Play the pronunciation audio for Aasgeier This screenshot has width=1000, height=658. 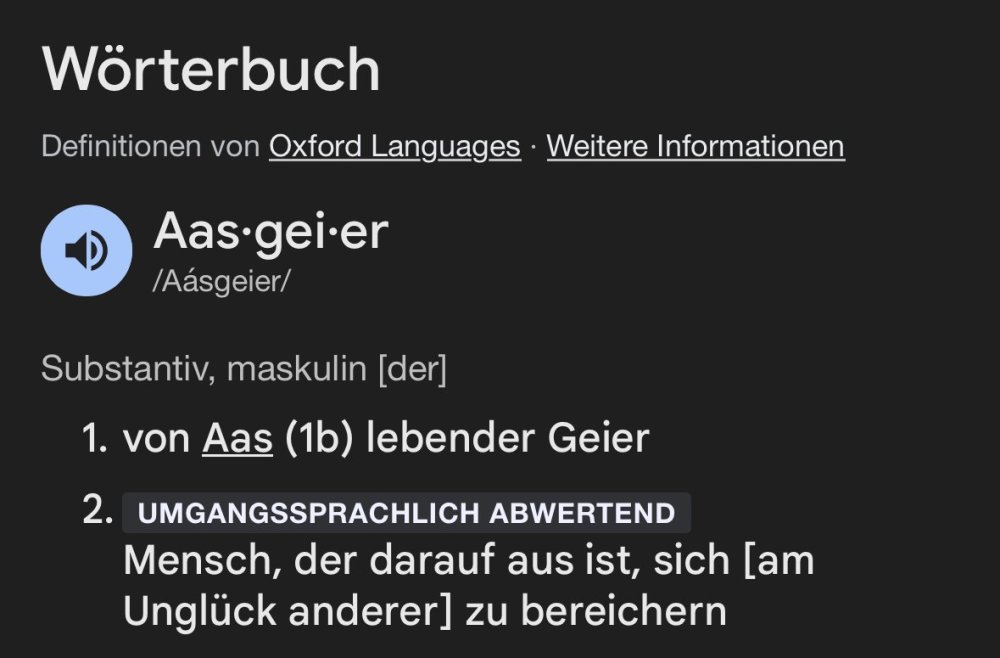pyautogui.click(x=86, y=250)
